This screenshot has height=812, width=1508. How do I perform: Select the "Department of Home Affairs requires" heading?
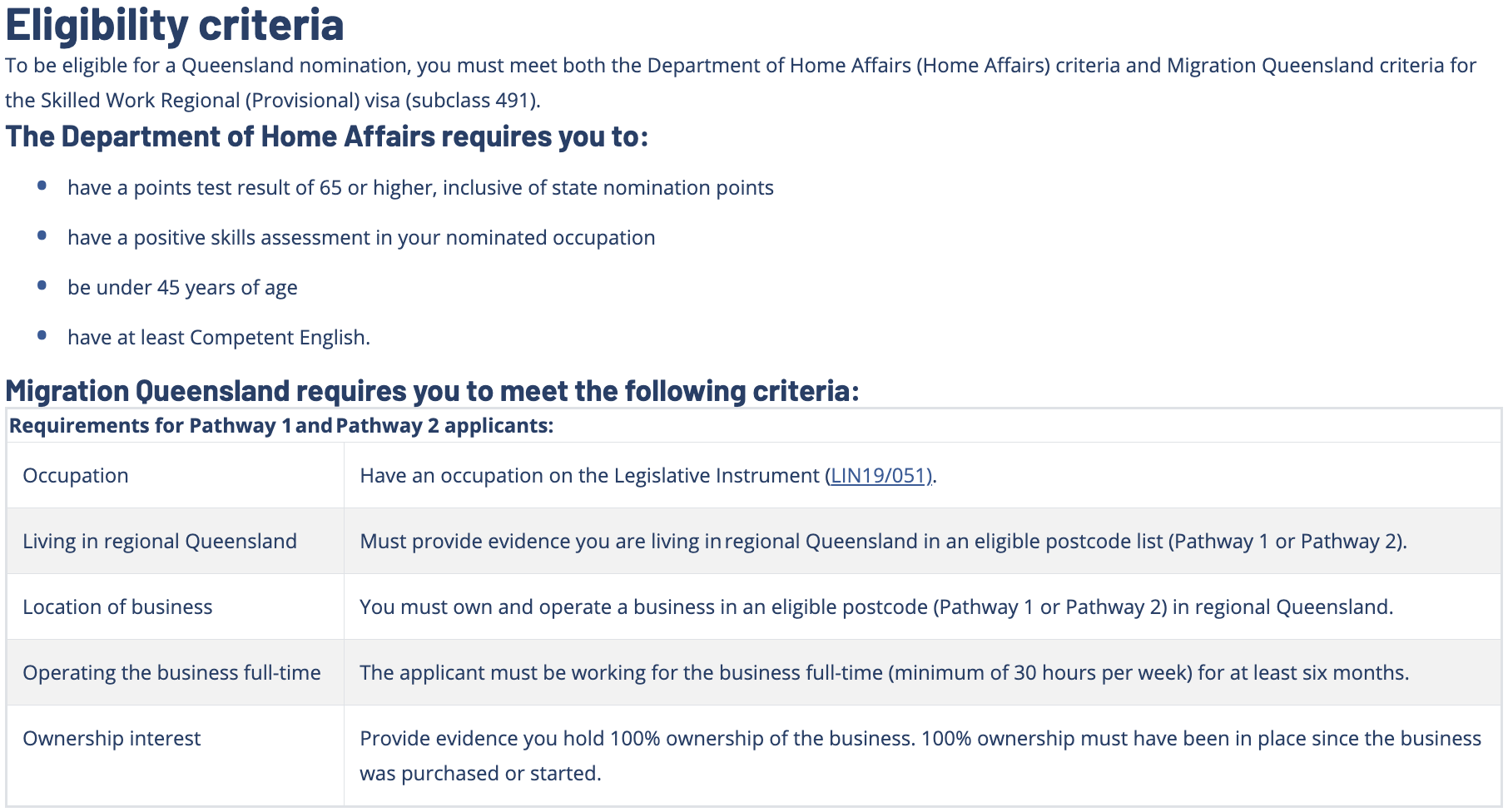point(326,136)
